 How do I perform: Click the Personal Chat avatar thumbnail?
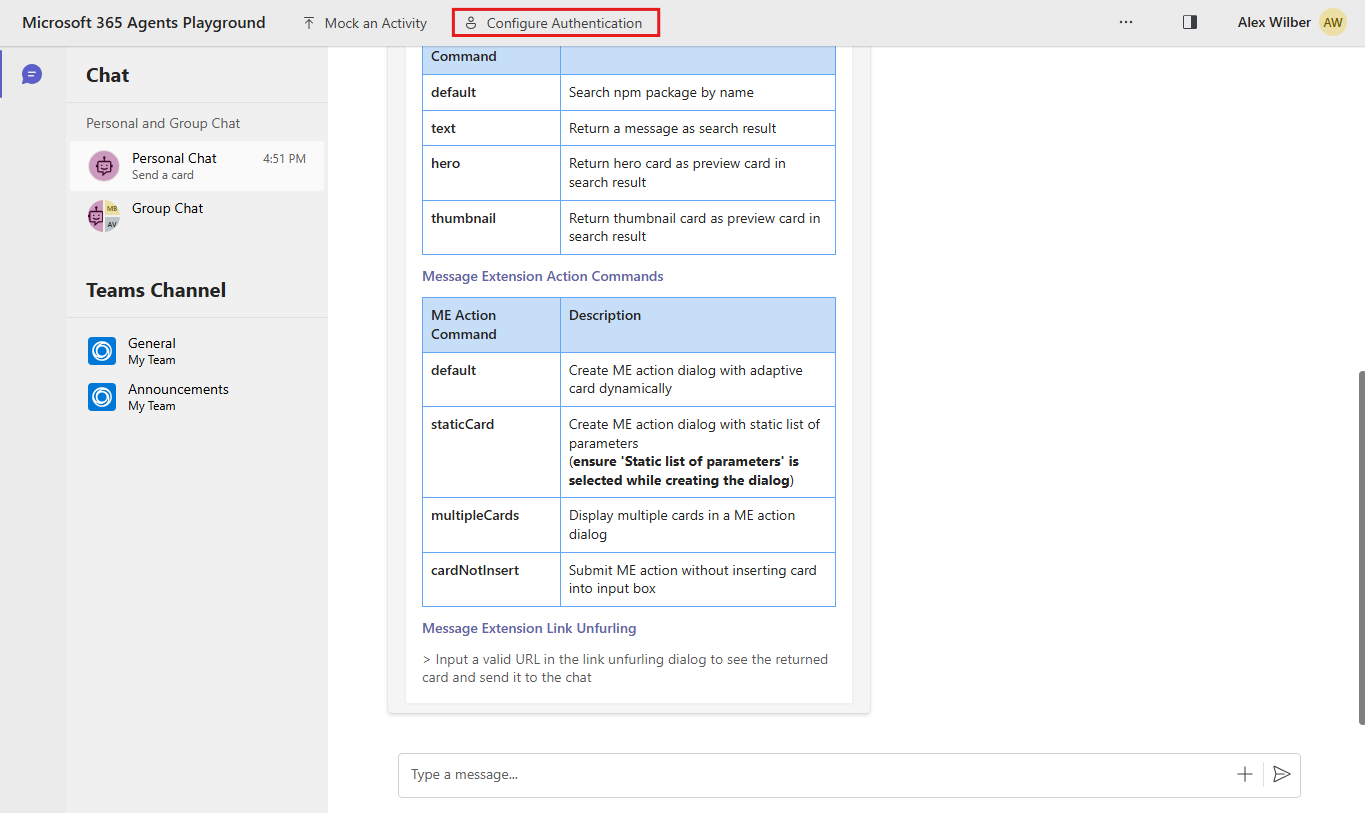click(103, 165)
